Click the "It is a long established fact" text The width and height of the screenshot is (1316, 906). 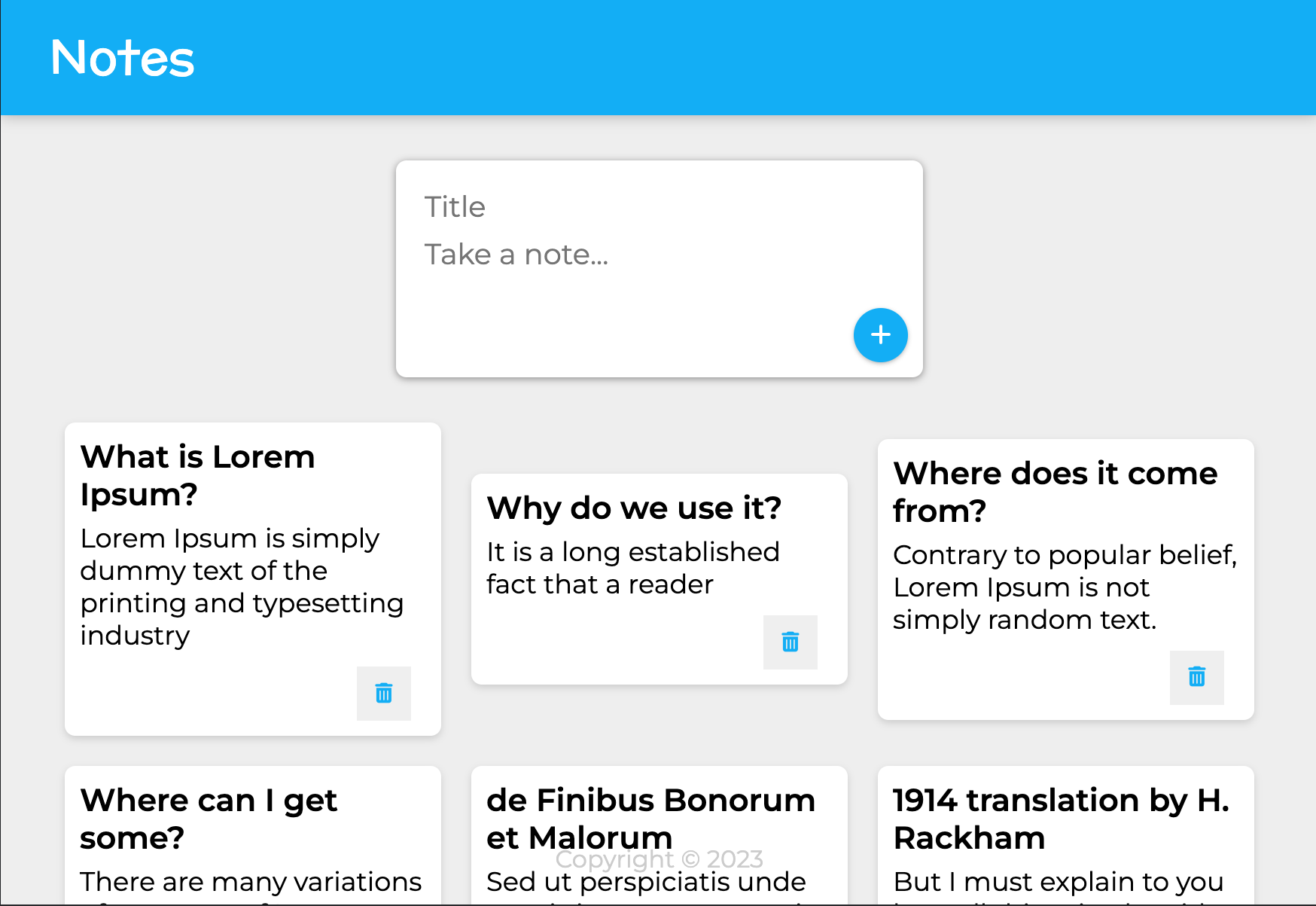point(632,568)
